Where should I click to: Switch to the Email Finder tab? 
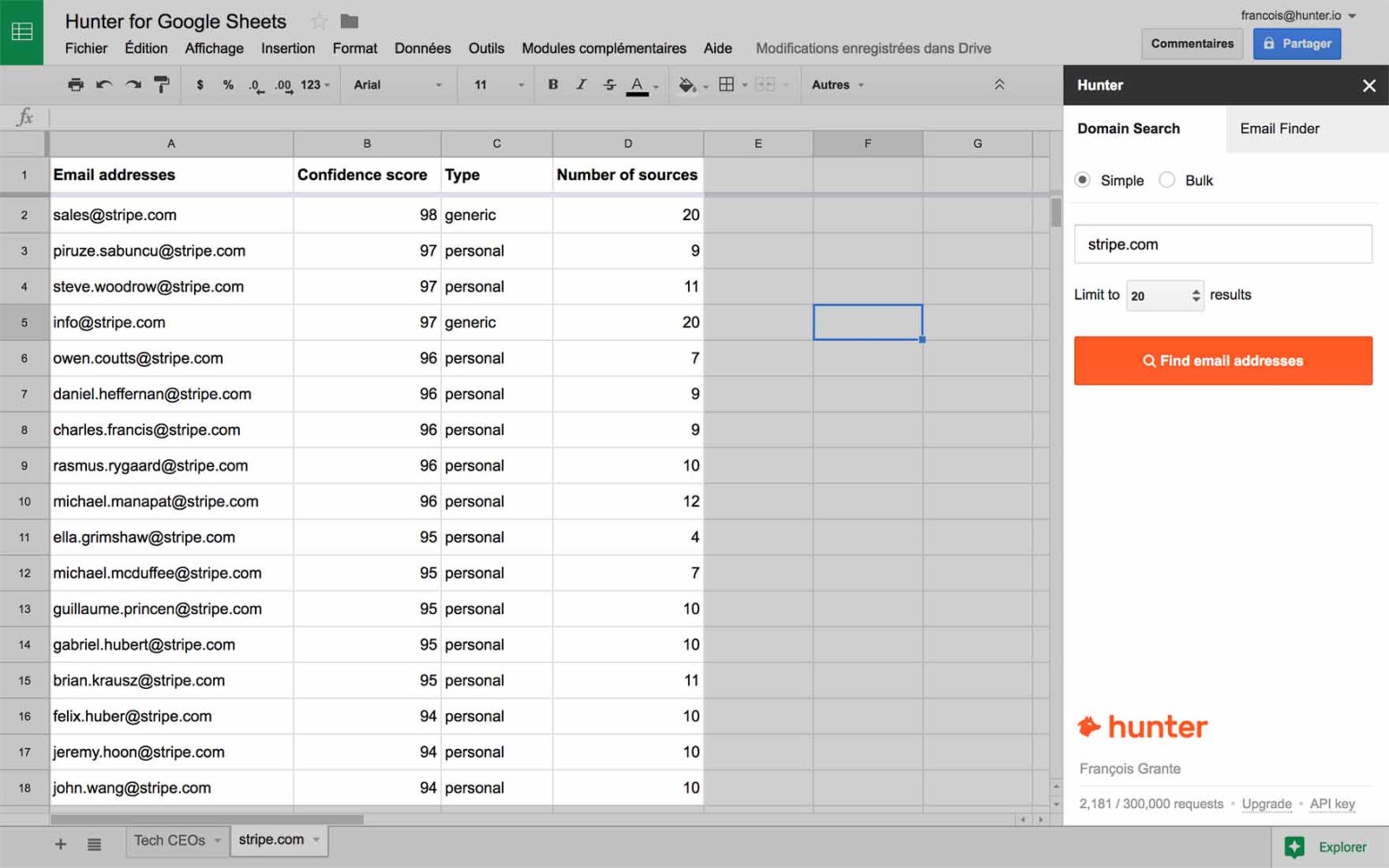tap(1280, 128)
